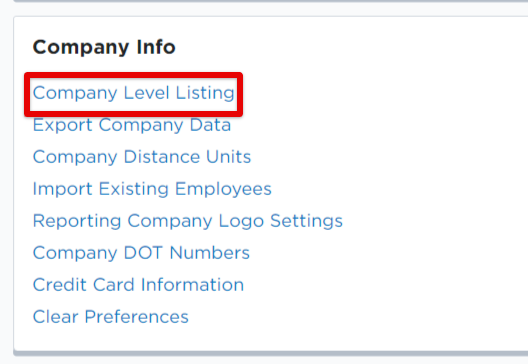Choose the link to export company data
528x364 pixels.
click(132, 125)
